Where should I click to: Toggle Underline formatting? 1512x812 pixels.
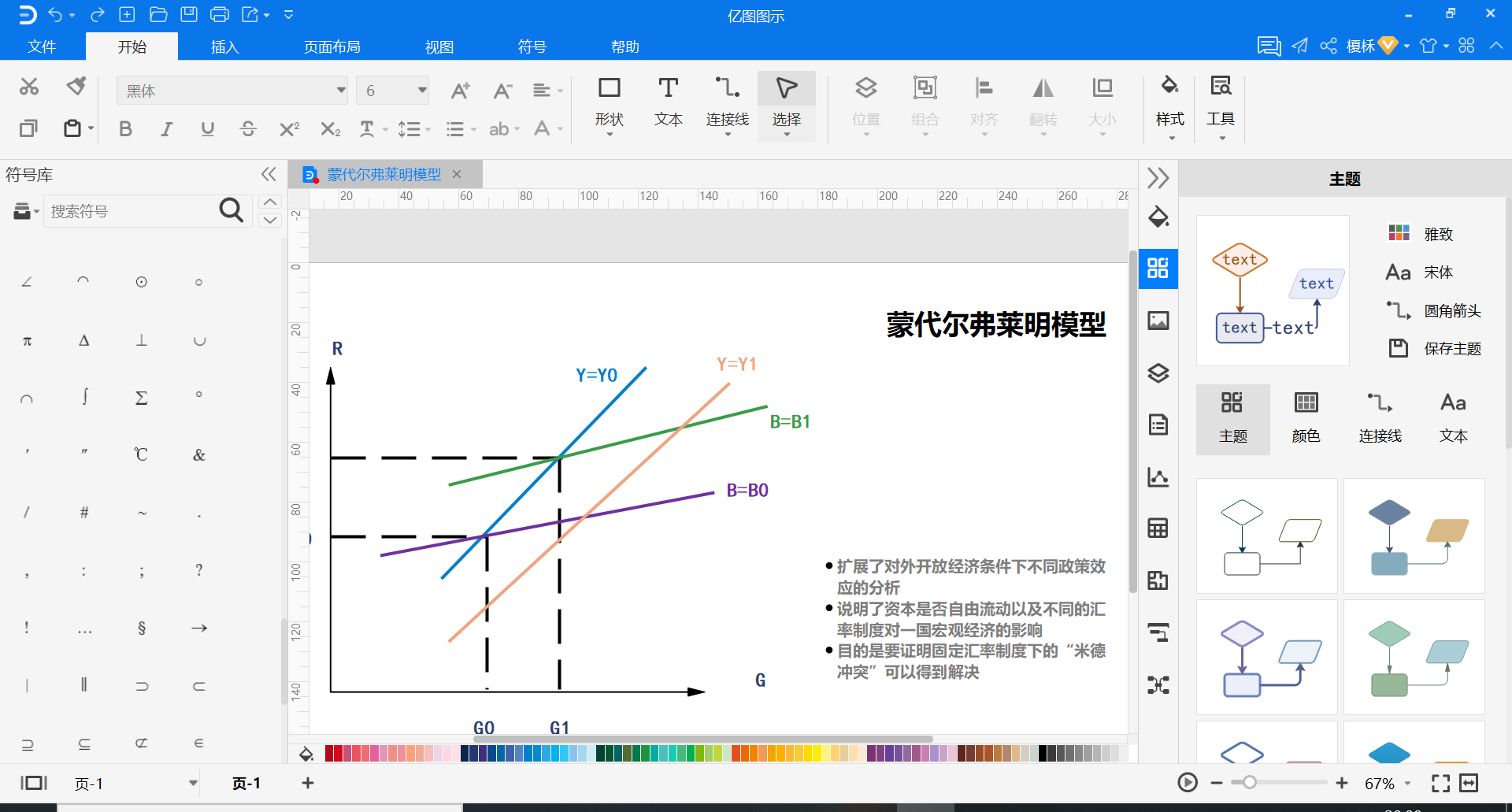coord(207,129)
